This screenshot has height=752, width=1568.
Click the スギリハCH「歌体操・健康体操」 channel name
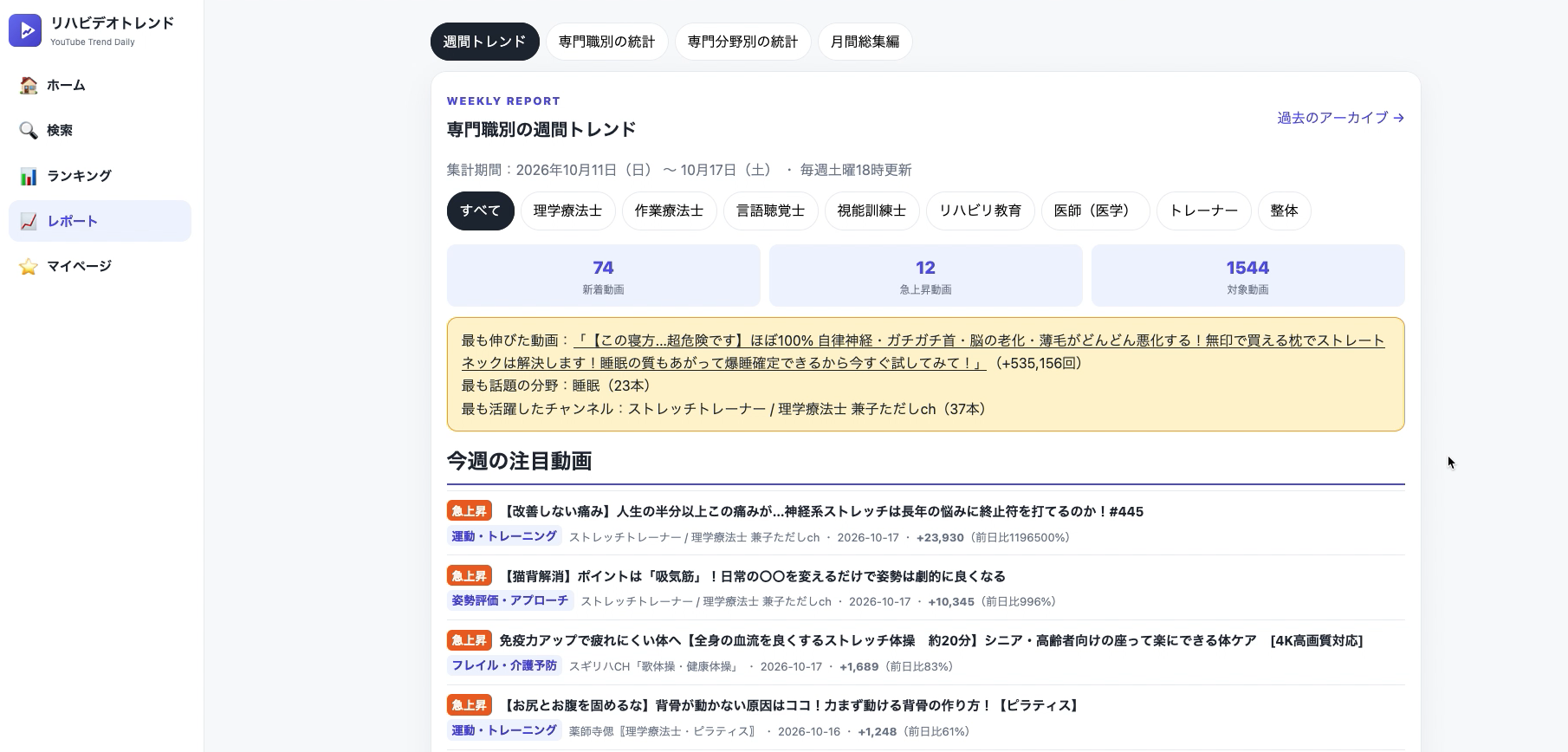pyautogui.click(x=655, y=666)
